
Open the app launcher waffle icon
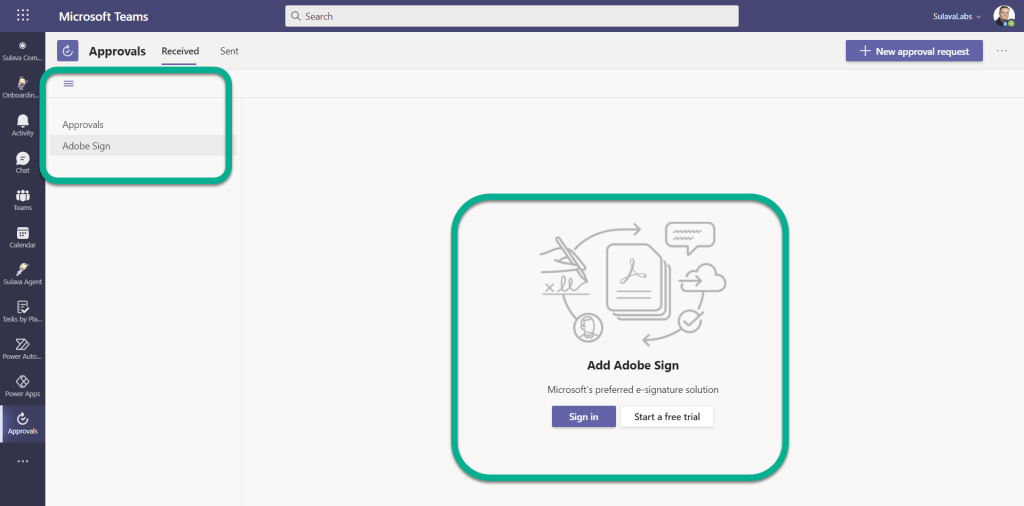23,16
